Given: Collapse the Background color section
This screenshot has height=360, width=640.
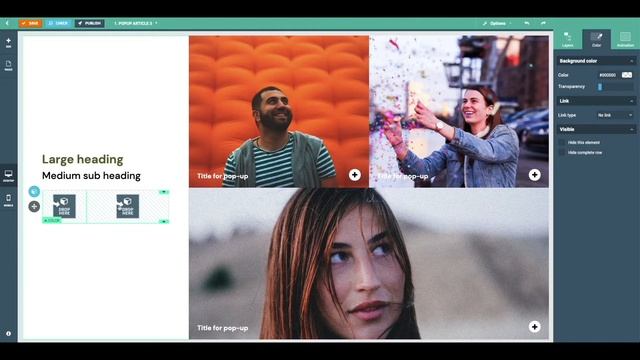Looking at the screenshot, I should pyautogui.click(x=596, y=61).
